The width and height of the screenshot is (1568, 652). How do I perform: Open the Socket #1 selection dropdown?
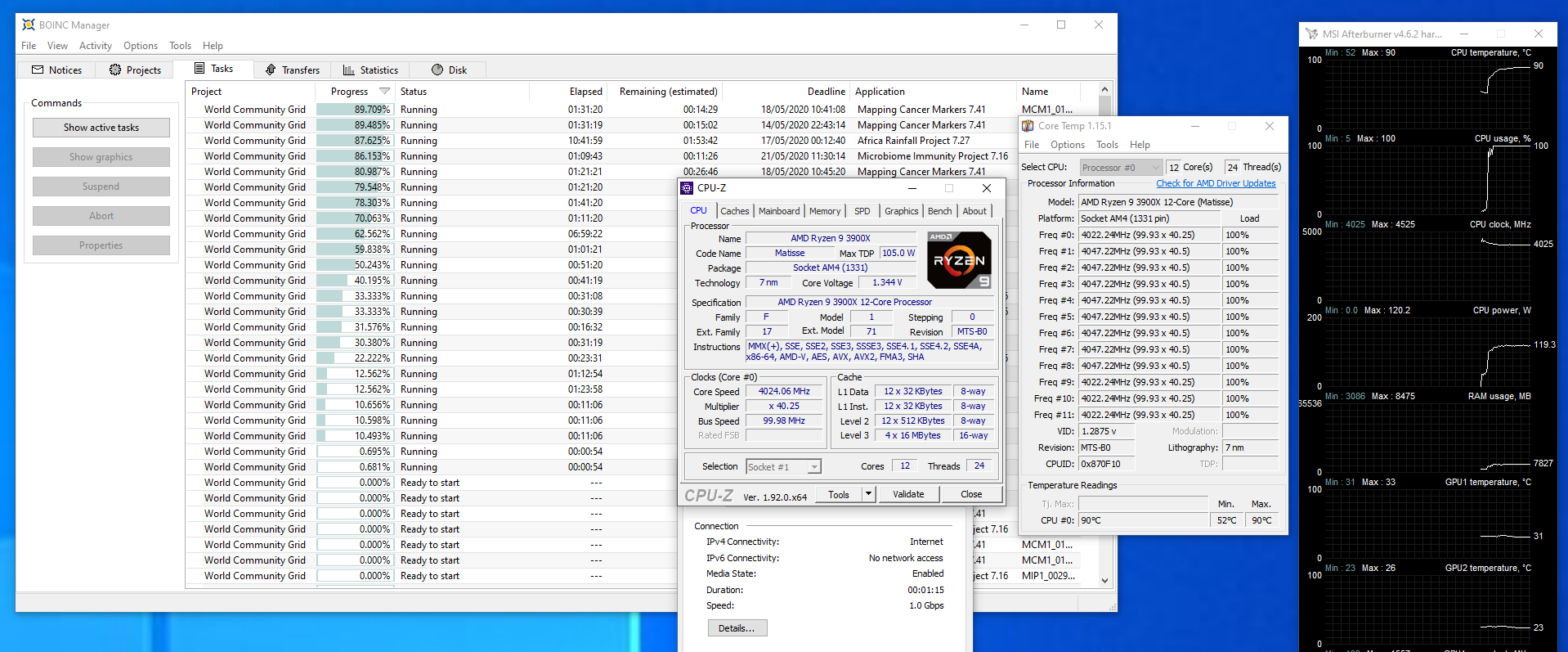click(x=783, y=467)
